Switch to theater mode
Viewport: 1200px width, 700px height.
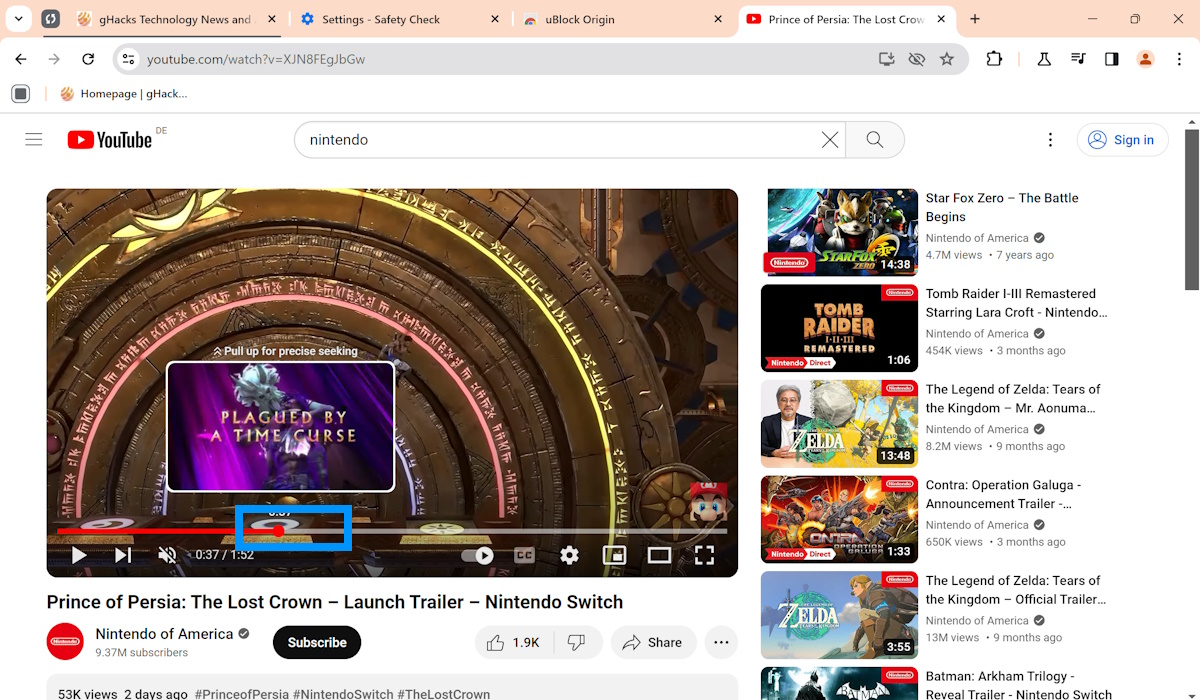(660, 554)
